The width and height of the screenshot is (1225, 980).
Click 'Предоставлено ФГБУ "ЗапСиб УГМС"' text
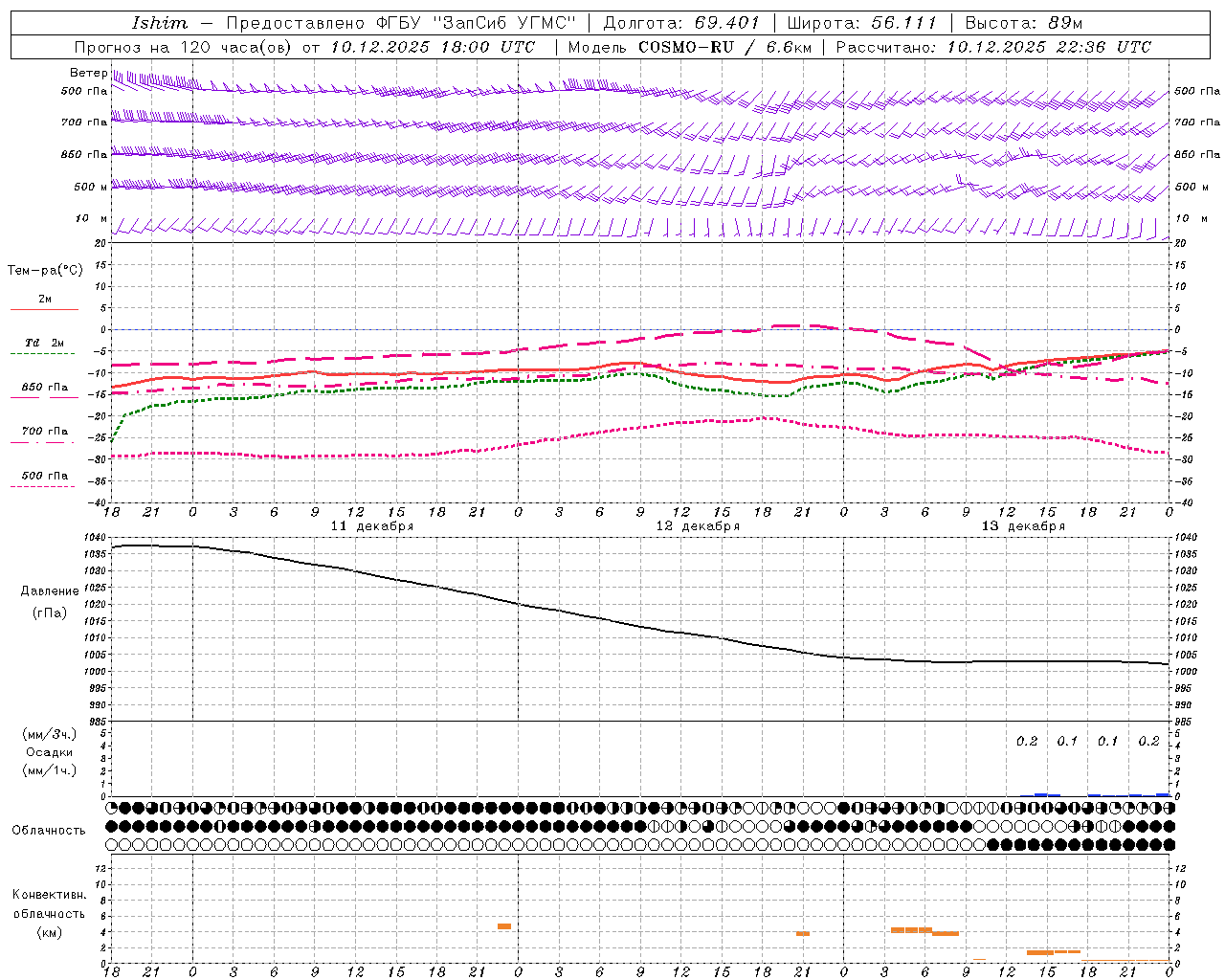pyautogui.click(x=401, y=23)
